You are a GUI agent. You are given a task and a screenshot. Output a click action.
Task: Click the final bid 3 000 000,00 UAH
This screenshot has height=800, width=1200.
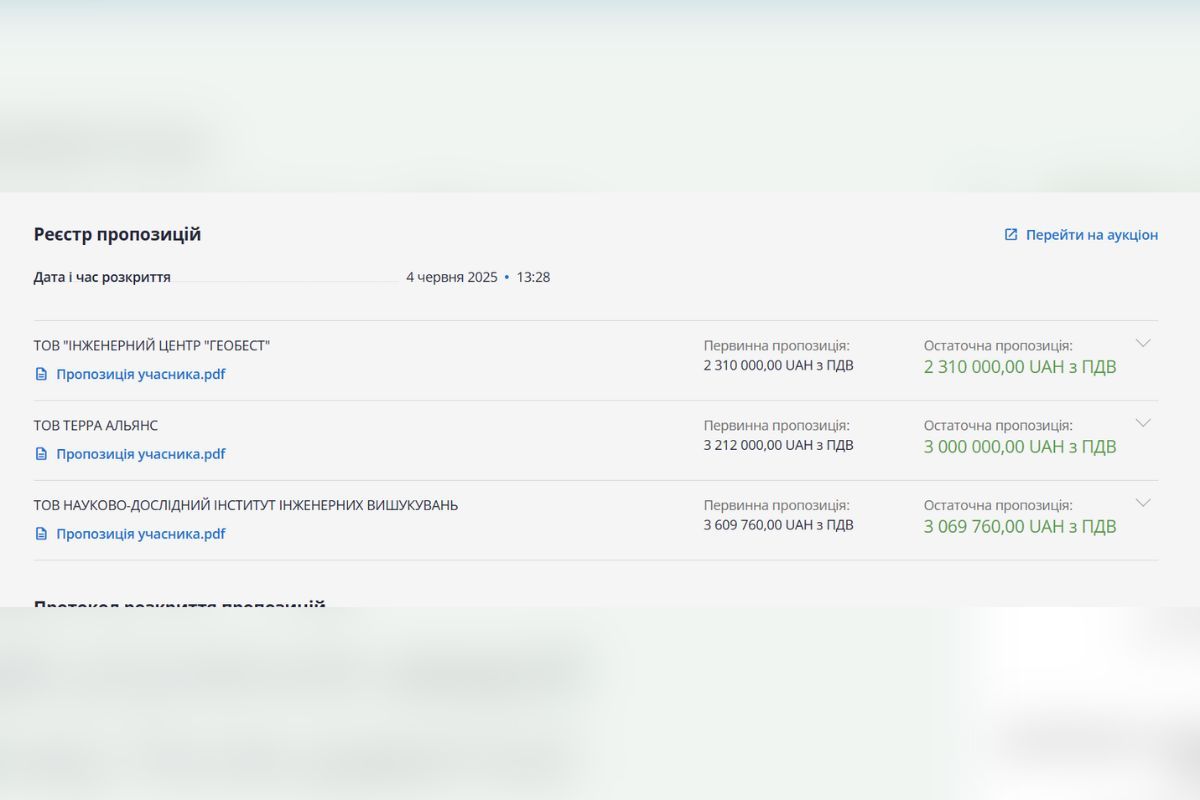click(x=1019, y=447)
